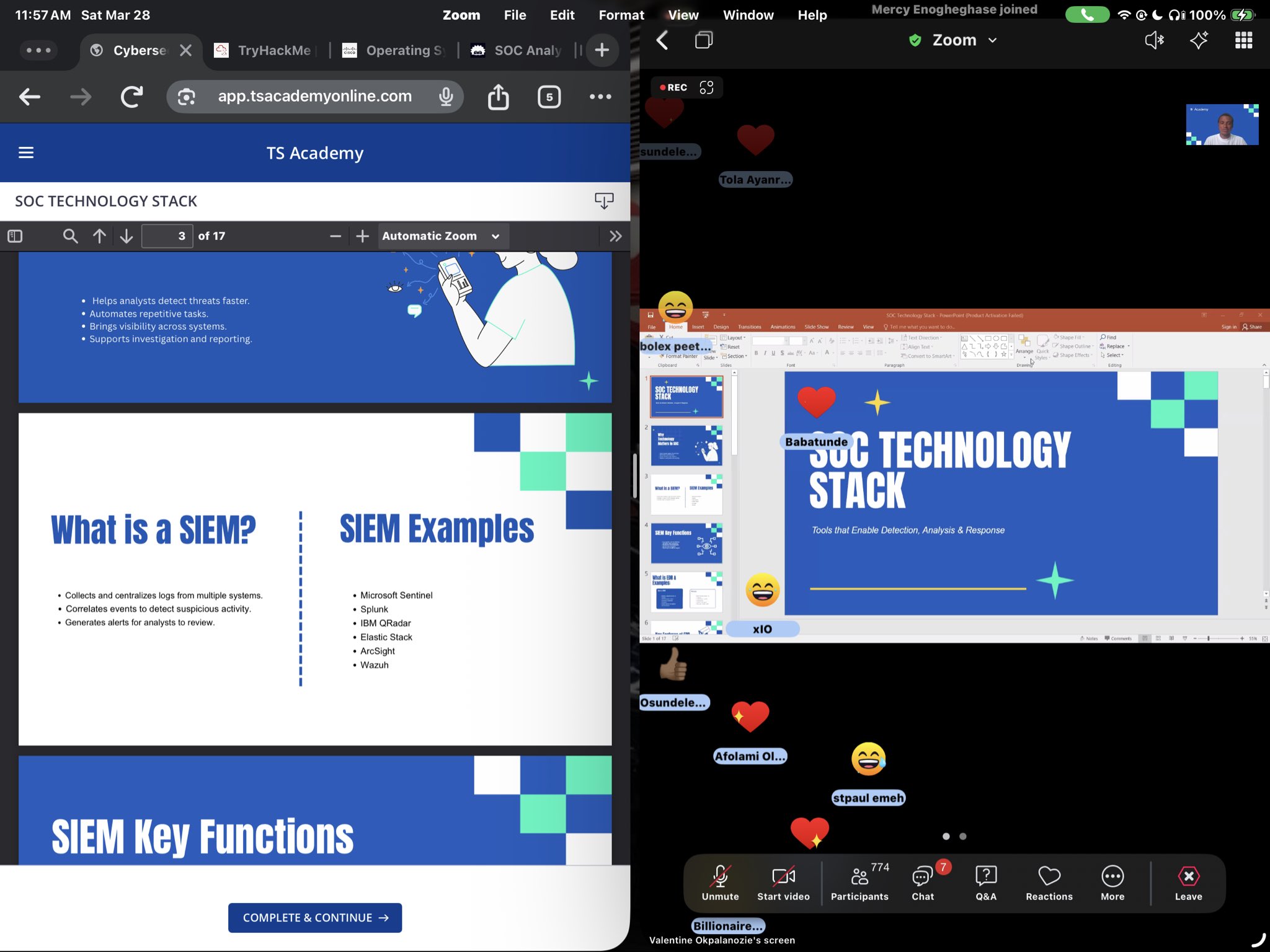The image size is (1270, 952).
Task: Switch to the TryHackMe browser tab
Action: [267, 50]
